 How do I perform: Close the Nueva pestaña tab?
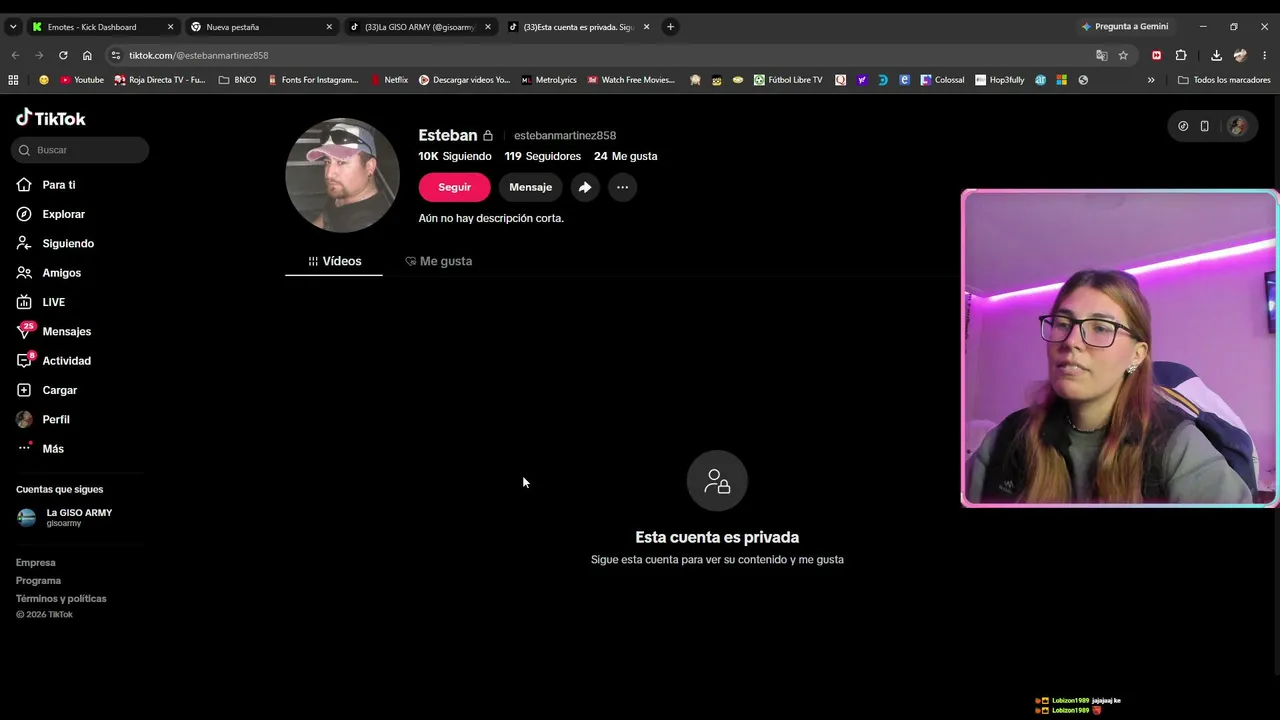(x=329, y=27)
